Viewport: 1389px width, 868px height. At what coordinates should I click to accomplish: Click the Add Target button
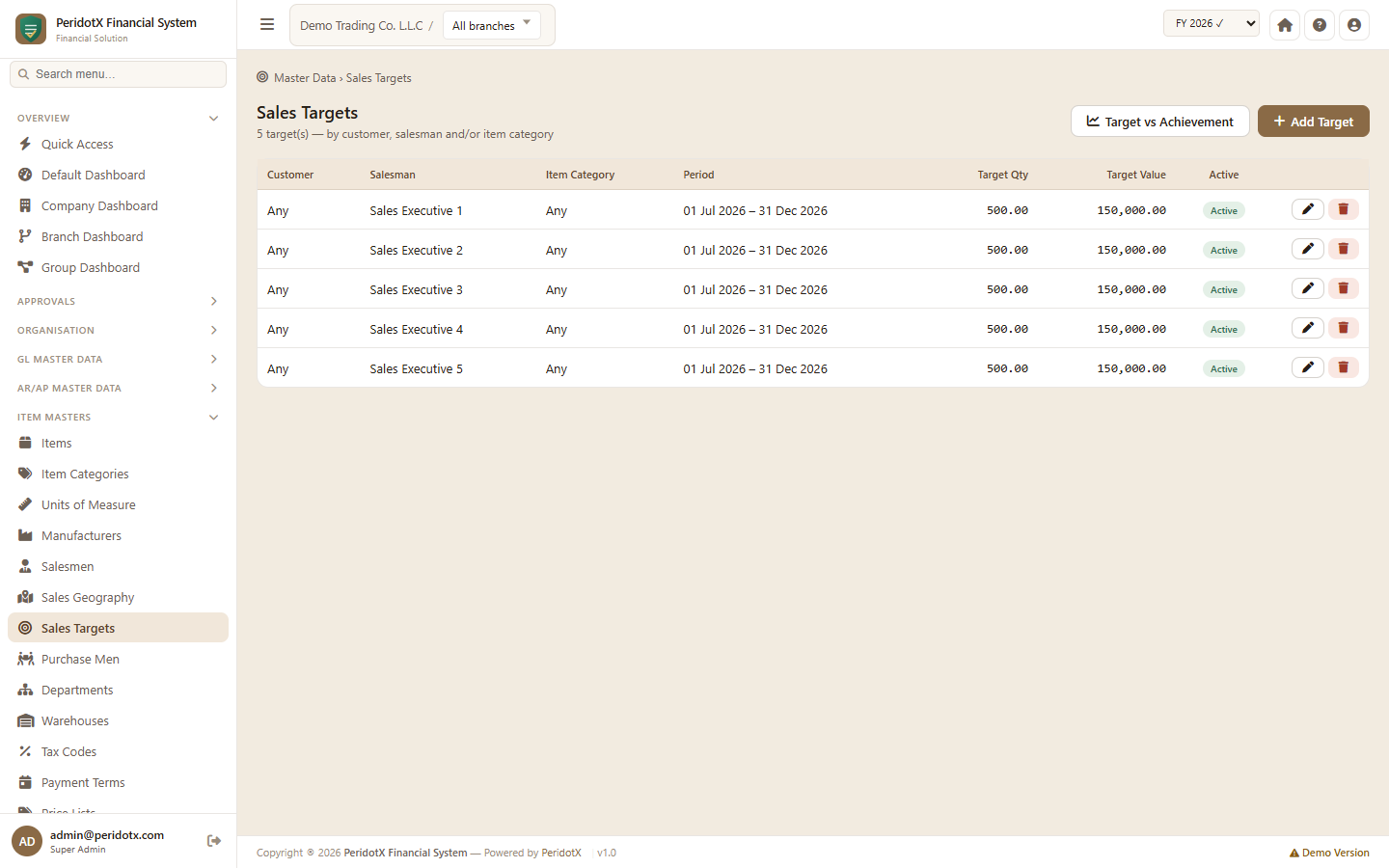coord(1313,122)
